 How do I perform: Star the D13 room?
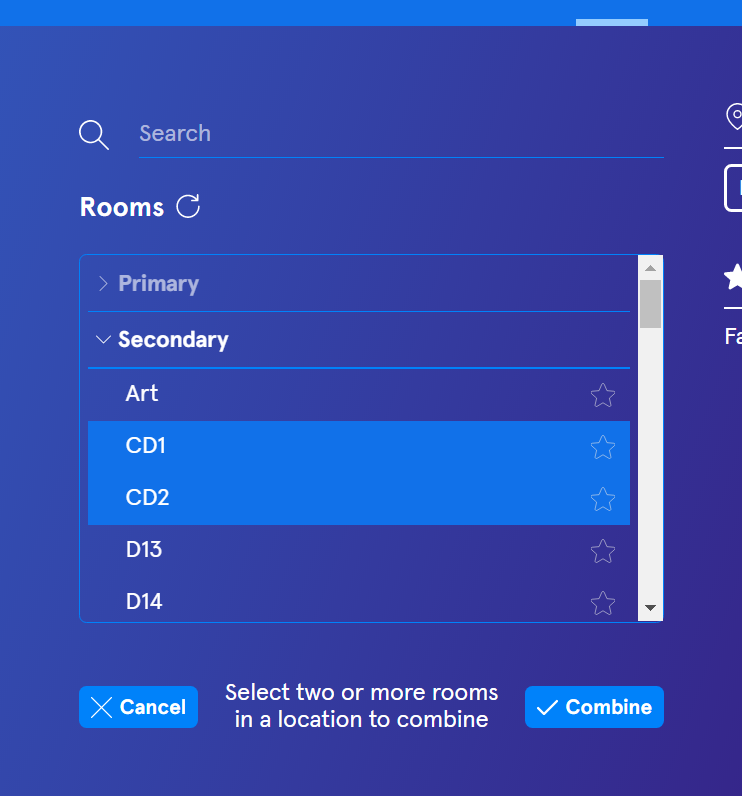click(x=602, y=551)
